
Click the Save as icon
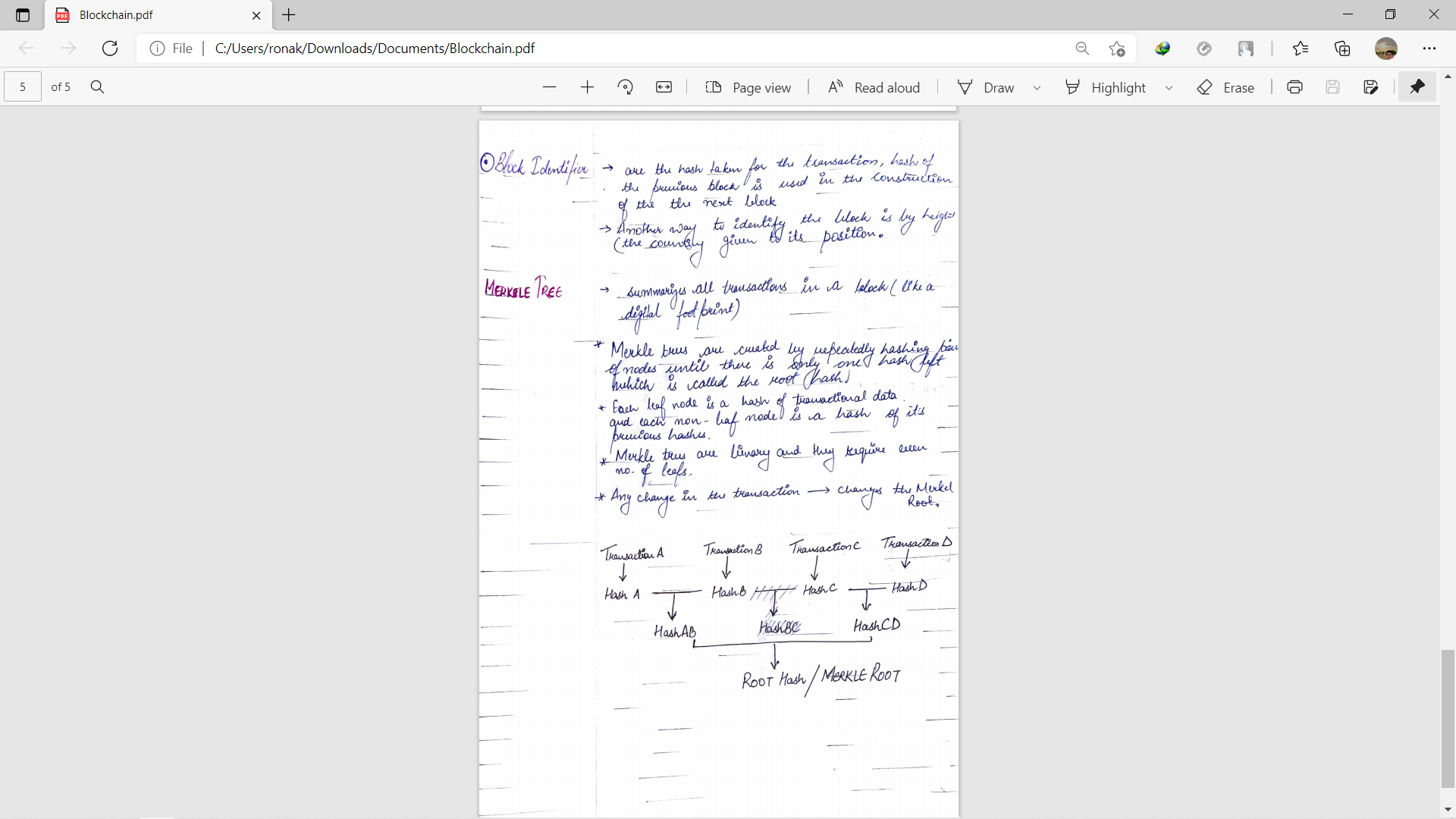tap(1370, 87)
